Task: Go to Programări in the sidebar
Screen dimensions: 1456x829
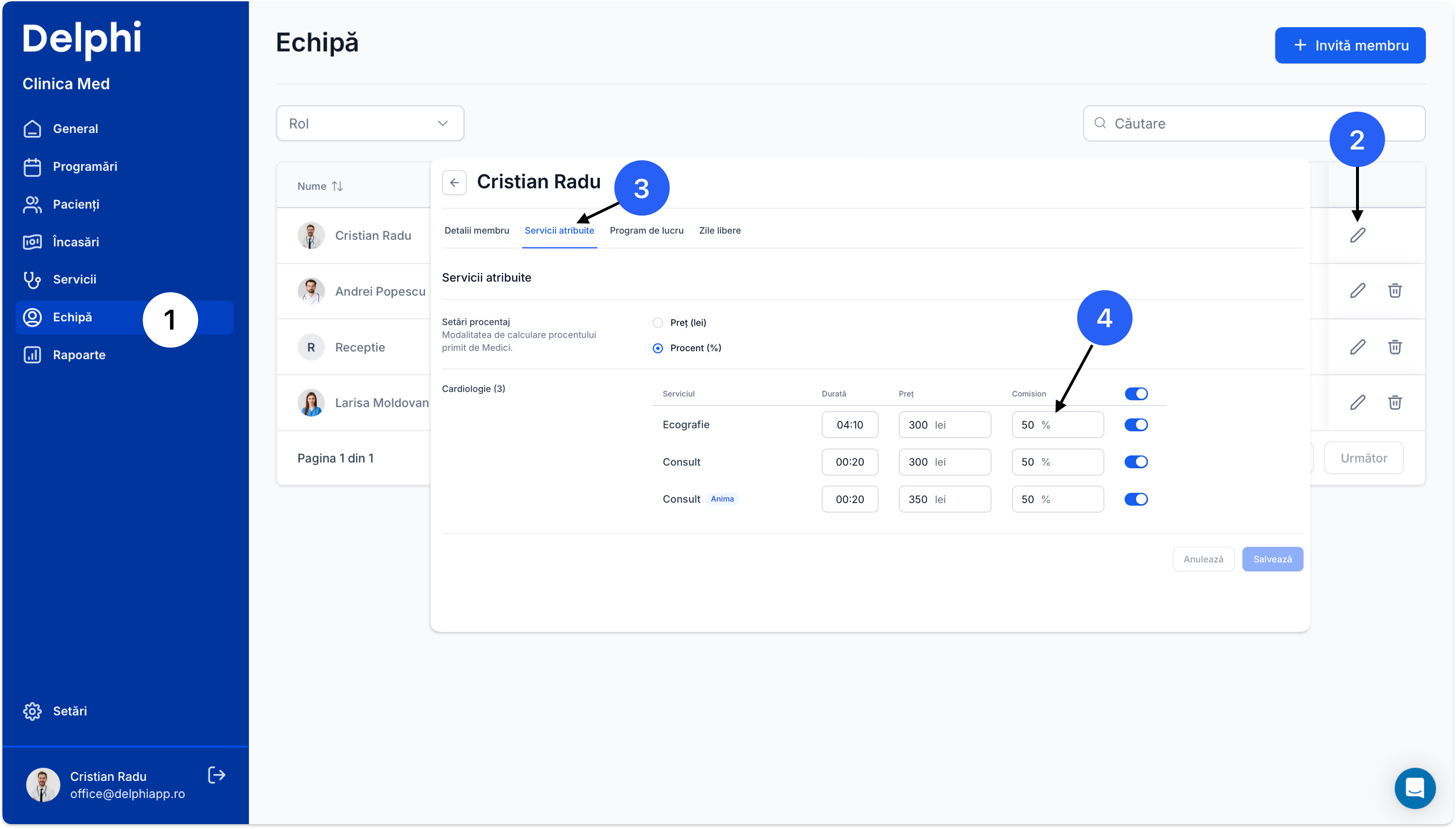Action: (85, 167)
